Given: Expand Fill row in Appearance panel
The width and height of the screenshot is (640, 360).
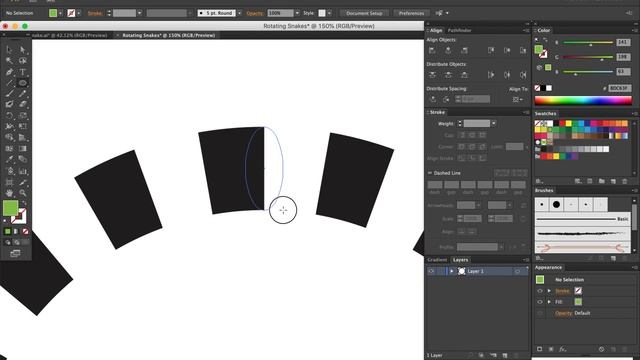Looking at the screenshot, I should (x=549, y=302).
